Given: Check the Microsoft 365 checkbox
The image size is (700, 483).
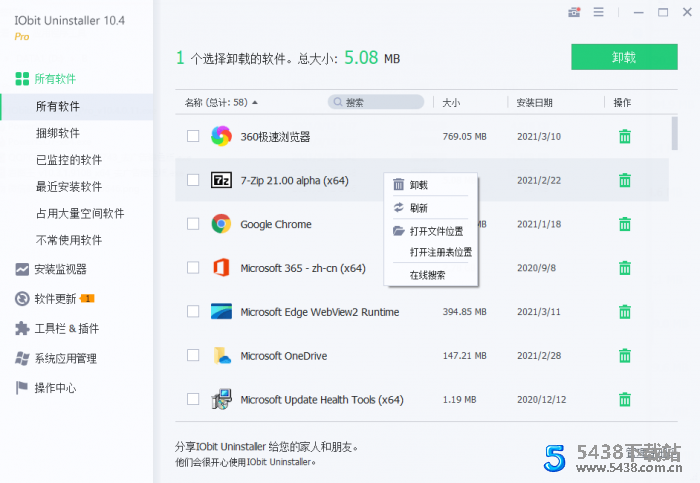Looking at the screenshot, I should coord(193,267).
